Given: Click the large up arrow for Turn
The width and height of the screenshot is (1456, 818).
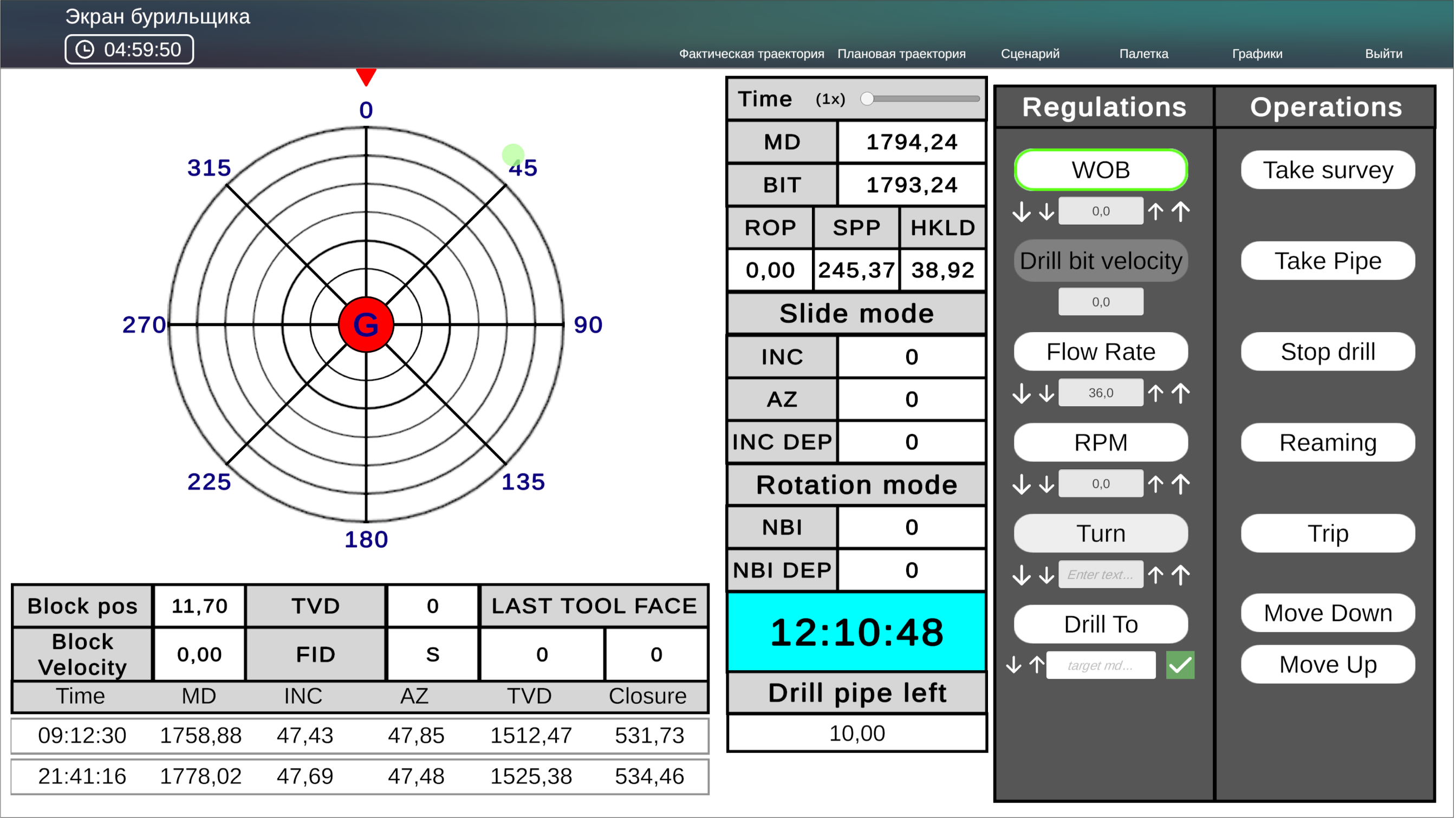Looking at the screenshot, I should point(1181,575).
